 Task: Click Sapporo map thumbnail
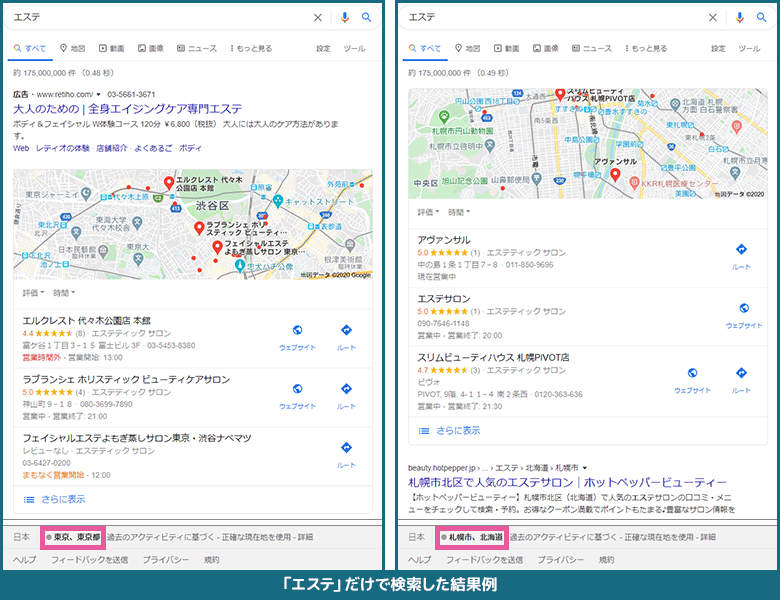pyautogui.click(x=587, y=144)
